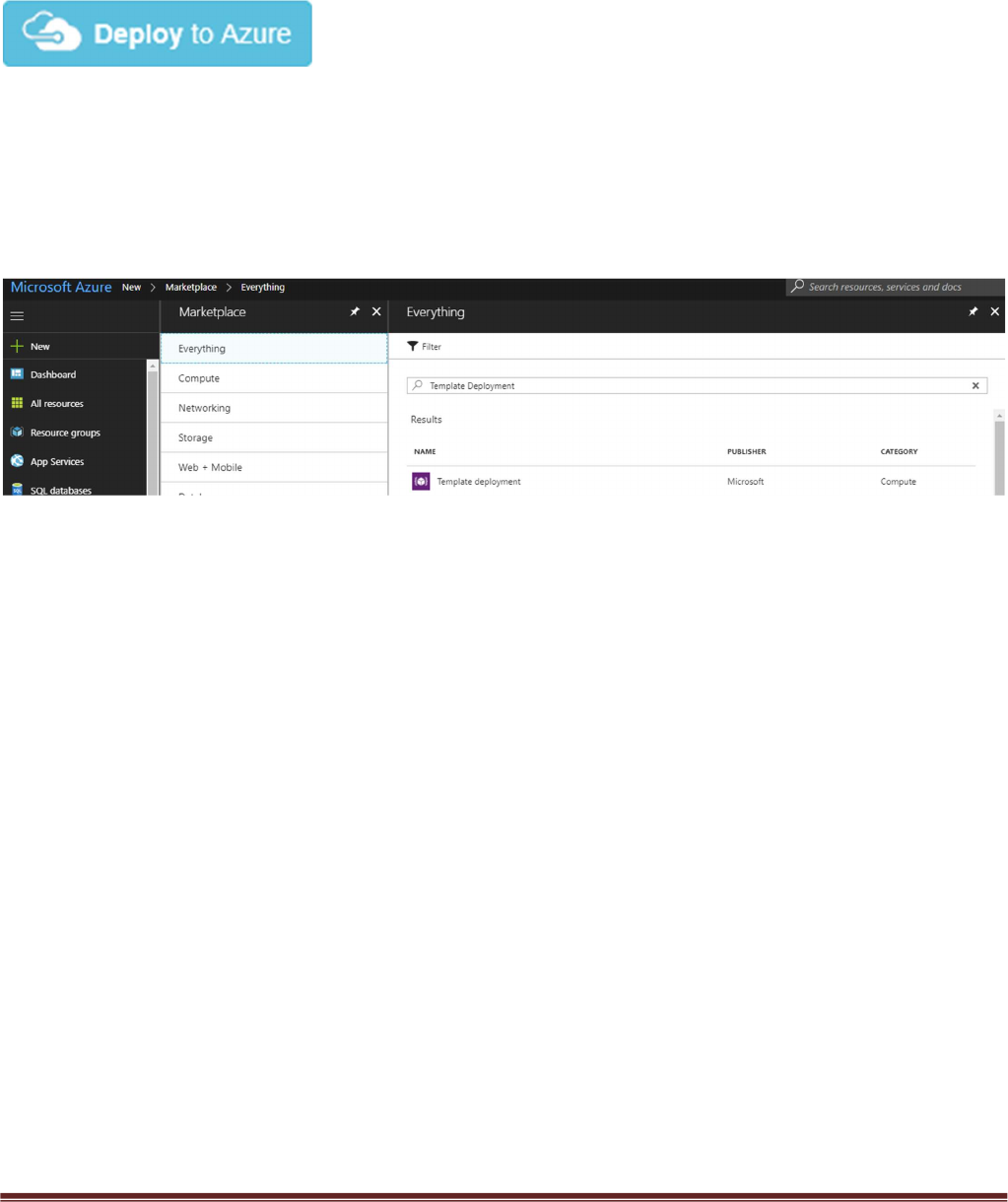Pin the Marketplace blade
Image resolution: width=1008 pixels, height=1202 pixels.
click(355, 311)
